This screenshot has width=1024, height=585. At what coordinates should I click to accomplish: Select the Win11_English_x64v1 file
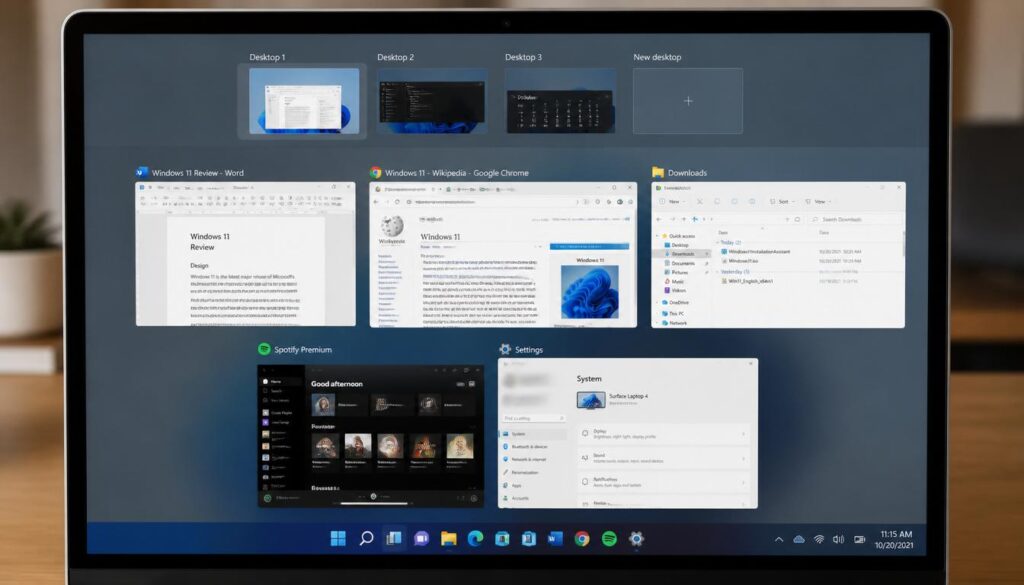click(748, 281)
